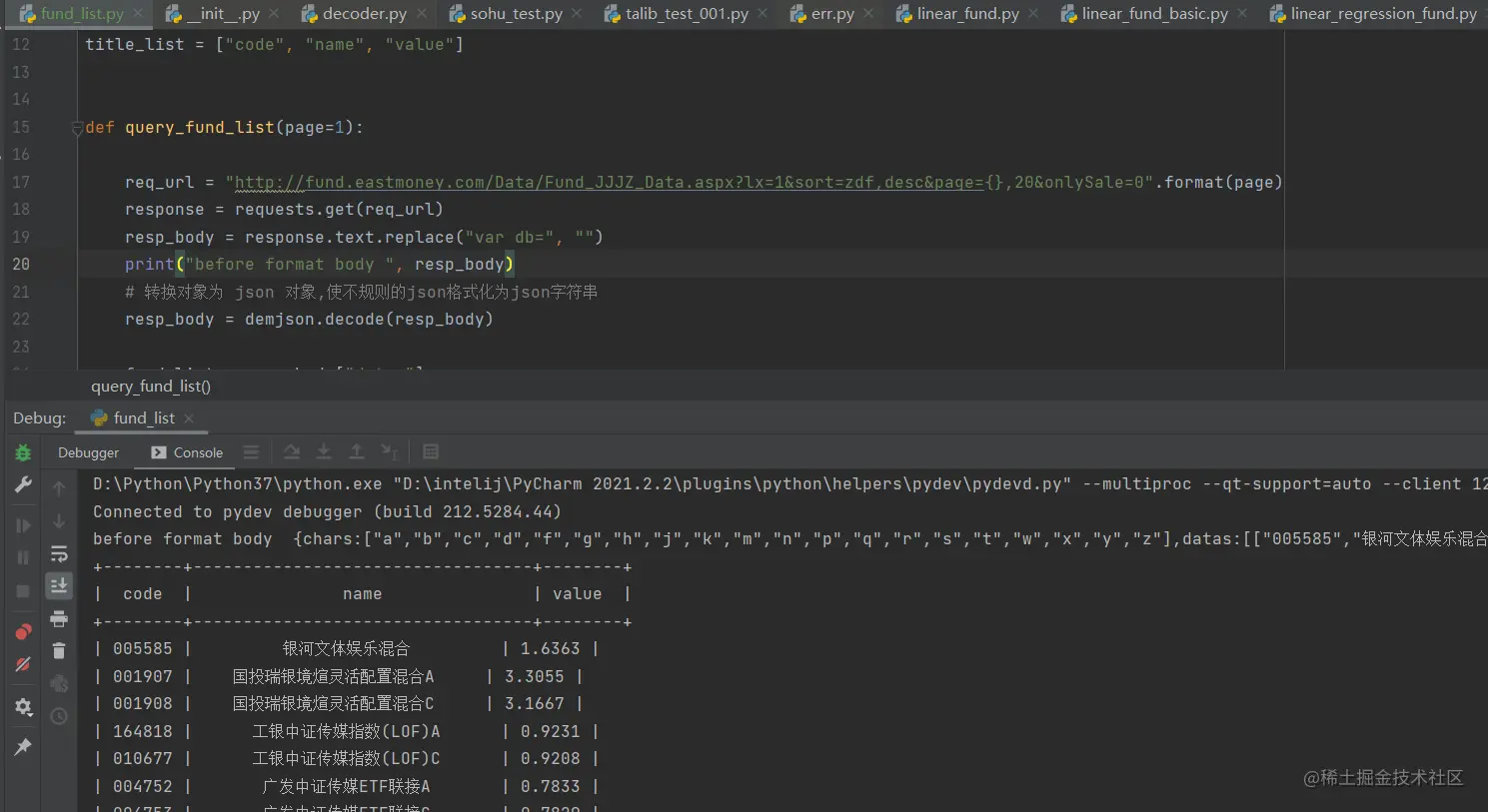Click the 005585 code cell in console
The height and width of the screenshot is (812, 1488).
(142, 649)
